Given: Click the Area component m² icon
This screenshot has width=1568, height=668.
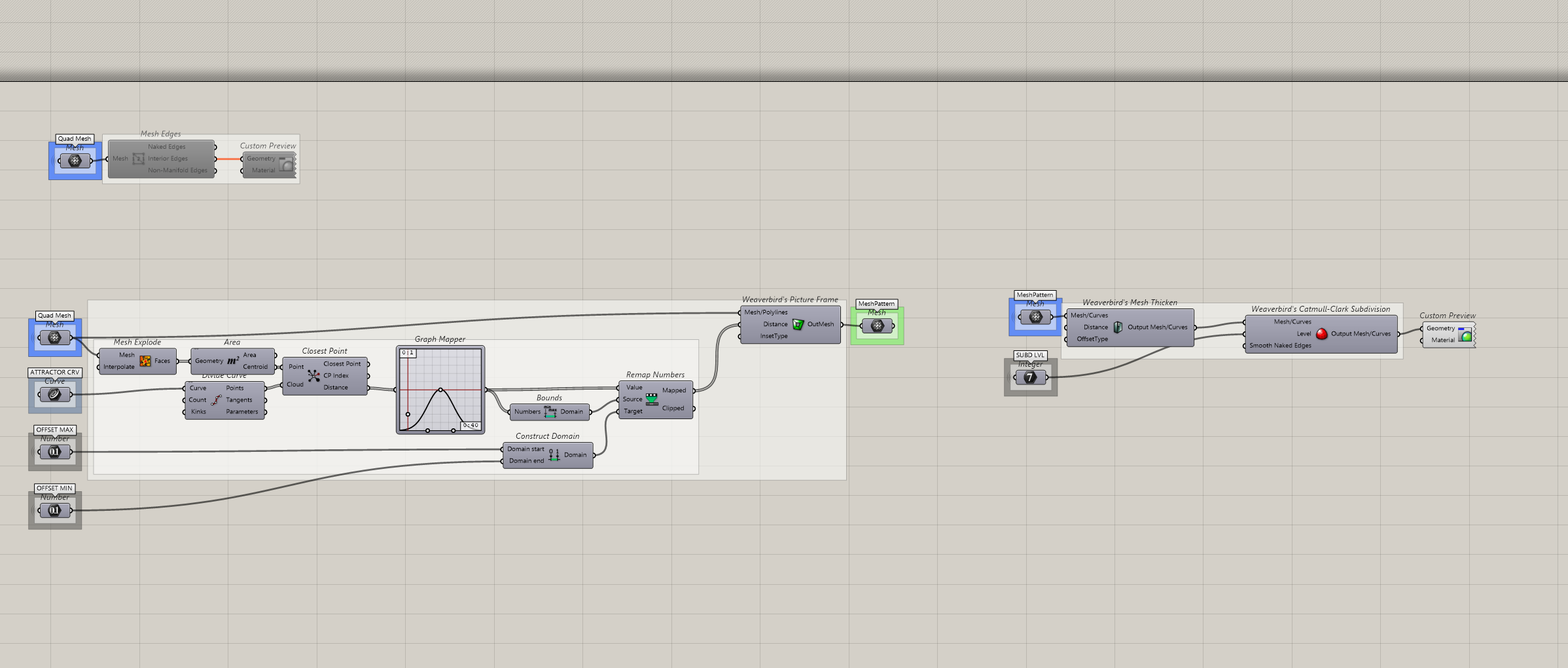Looking at the screenshot, I should [x=233, y=361].
